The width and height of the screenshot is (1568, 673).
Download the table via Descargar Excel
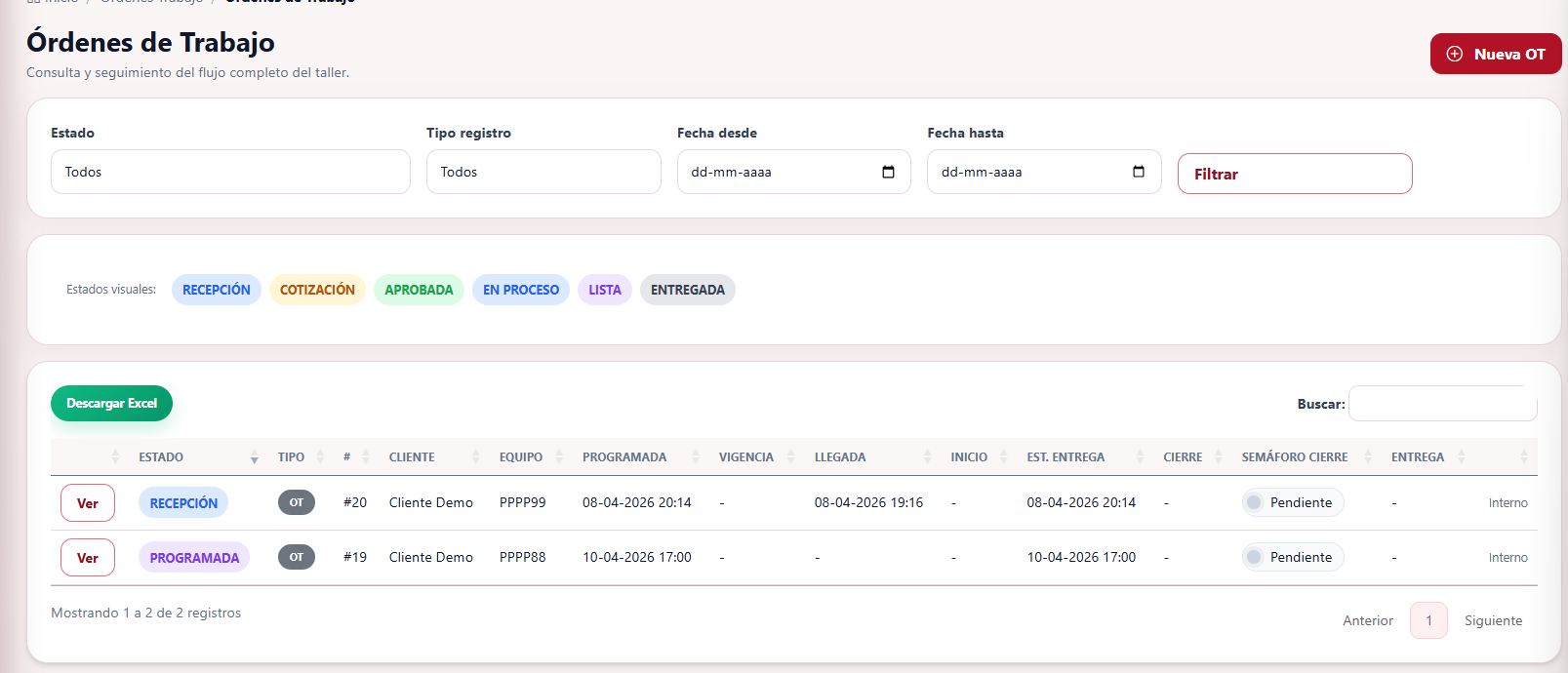click(x=111, y=403)
